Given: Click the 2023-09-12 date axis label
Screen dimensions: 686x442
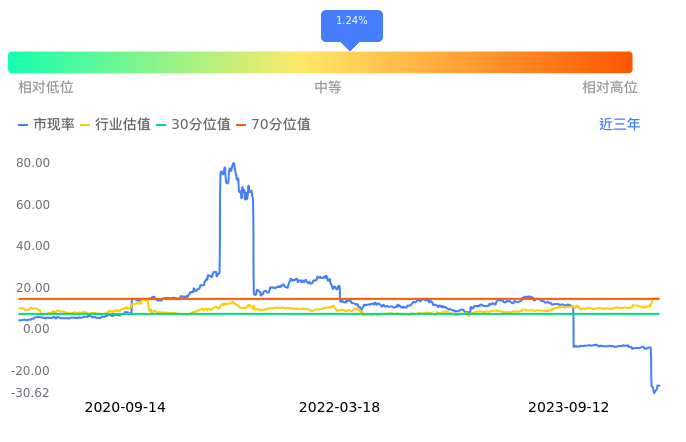Looking at the screenshot, I should [568, 407].
